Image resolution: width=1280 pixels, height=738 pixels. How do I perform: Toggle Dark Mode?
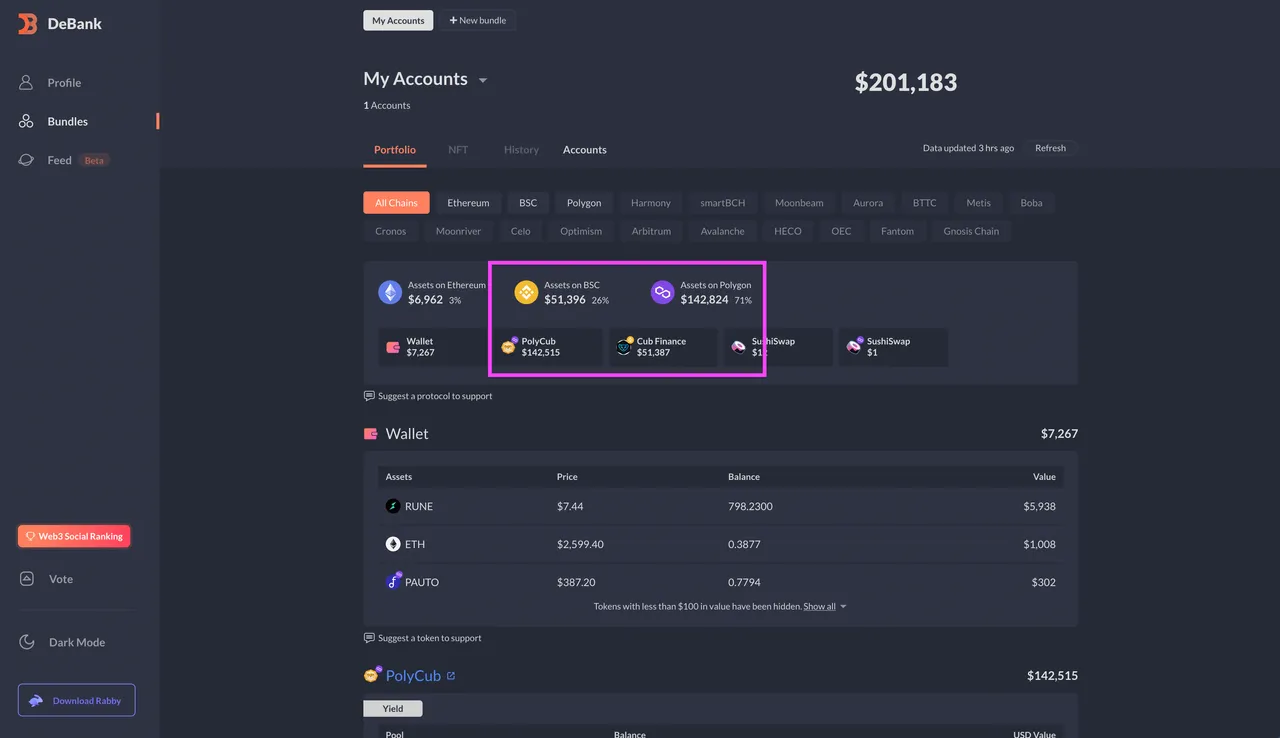pos(79,642)
